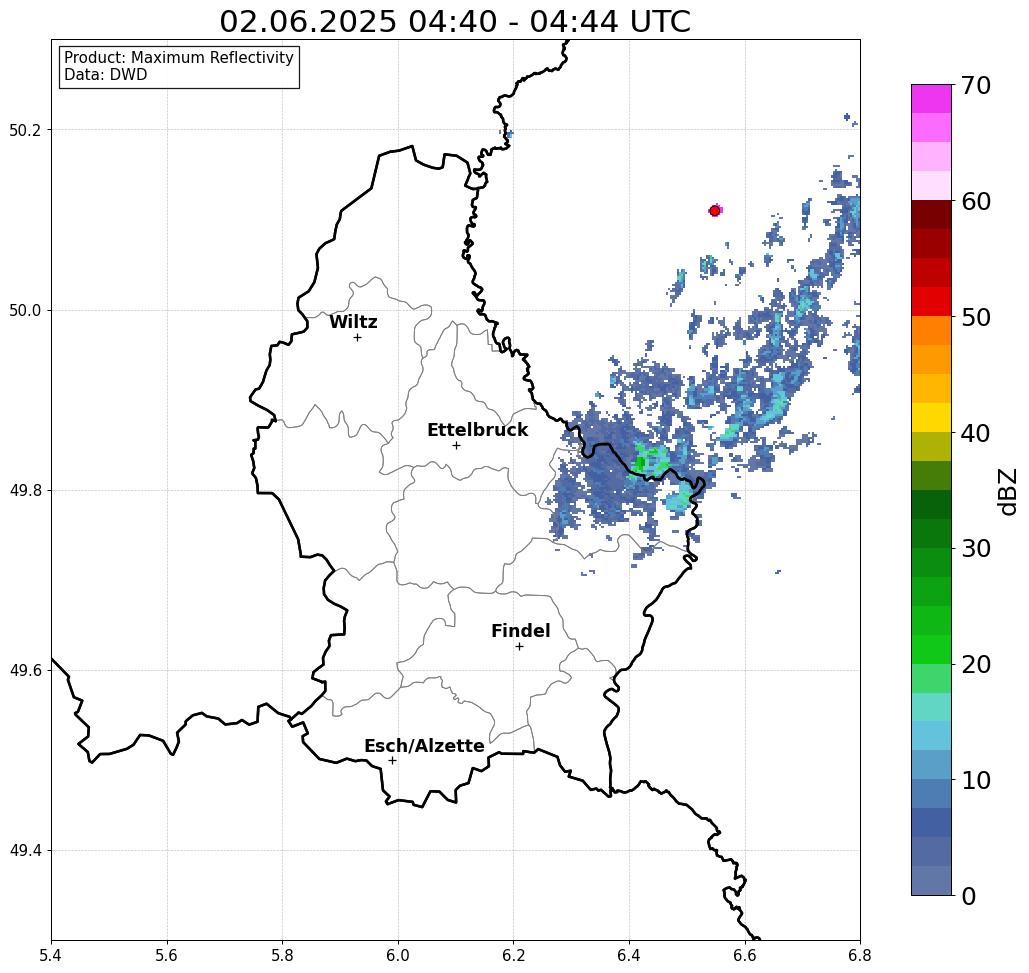Click the dark green colorbar segment above 30
The width and height of the screenshot is (1029, 973).
(x=931, y=533)
